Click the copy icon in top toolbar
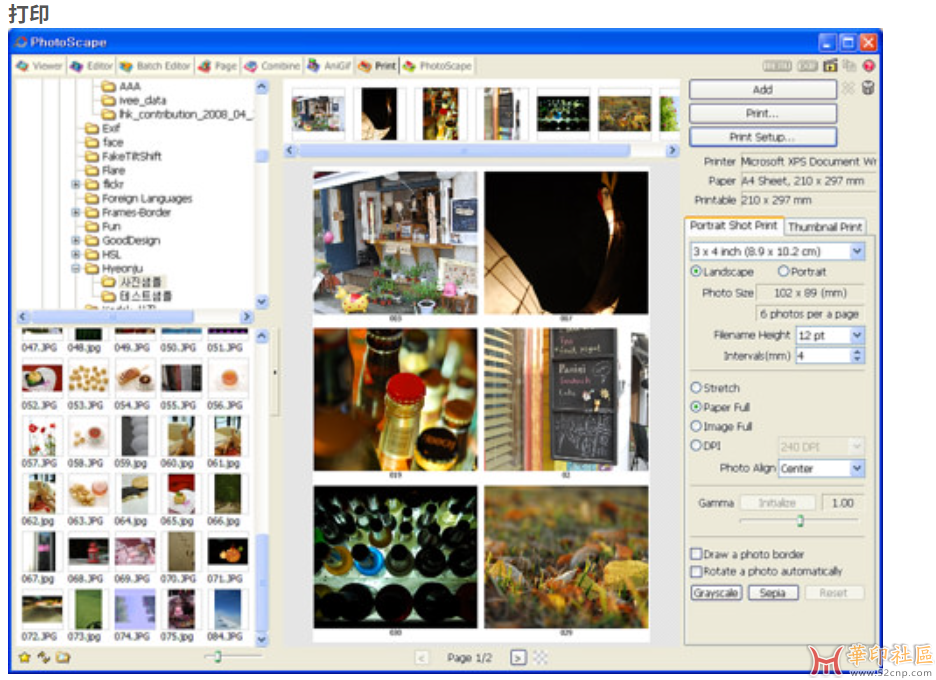The image size is (936, 680). (849, 66)
